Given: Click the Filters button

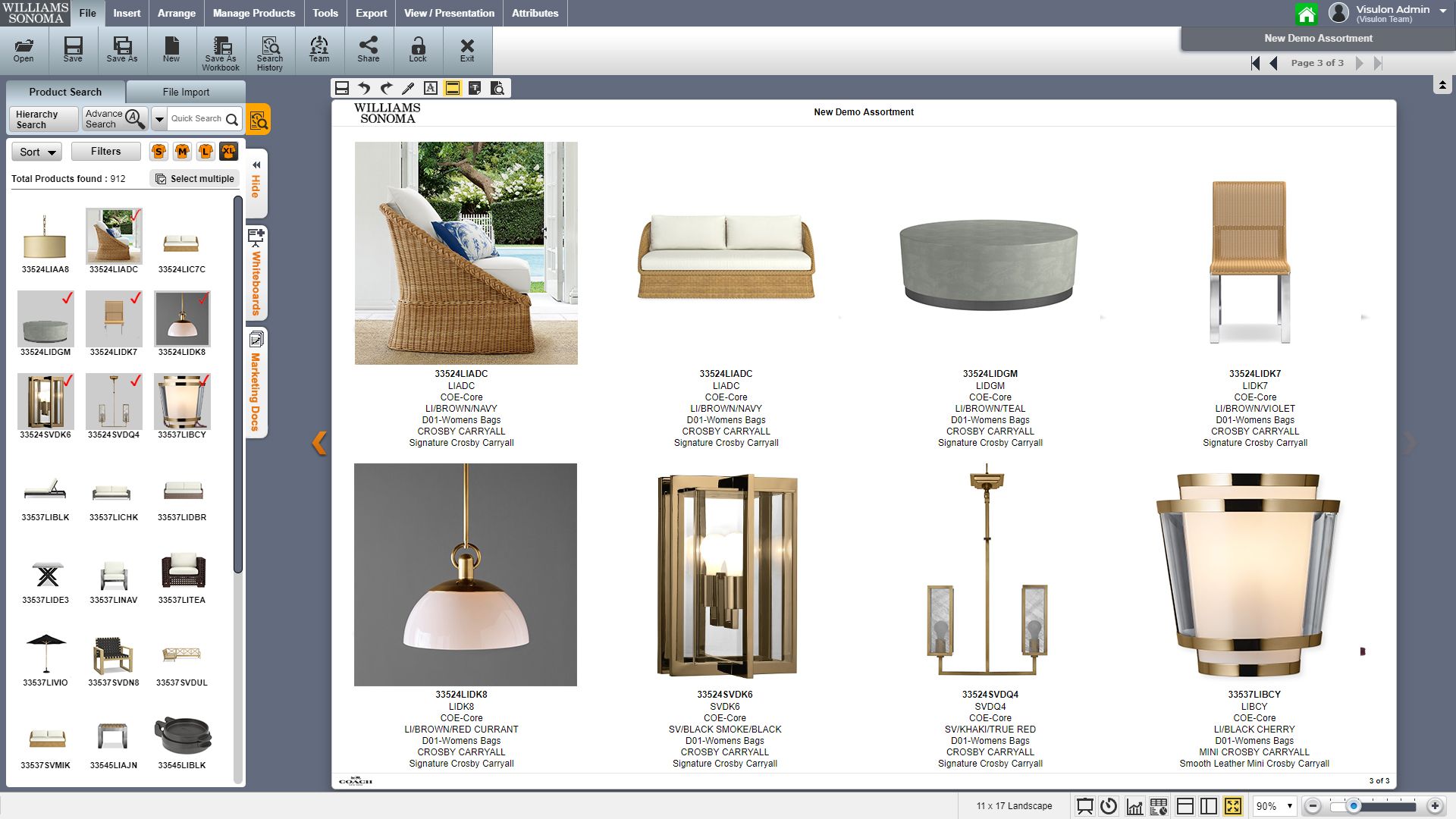Looking at the screenshot, I should click(x=106, y=151).
